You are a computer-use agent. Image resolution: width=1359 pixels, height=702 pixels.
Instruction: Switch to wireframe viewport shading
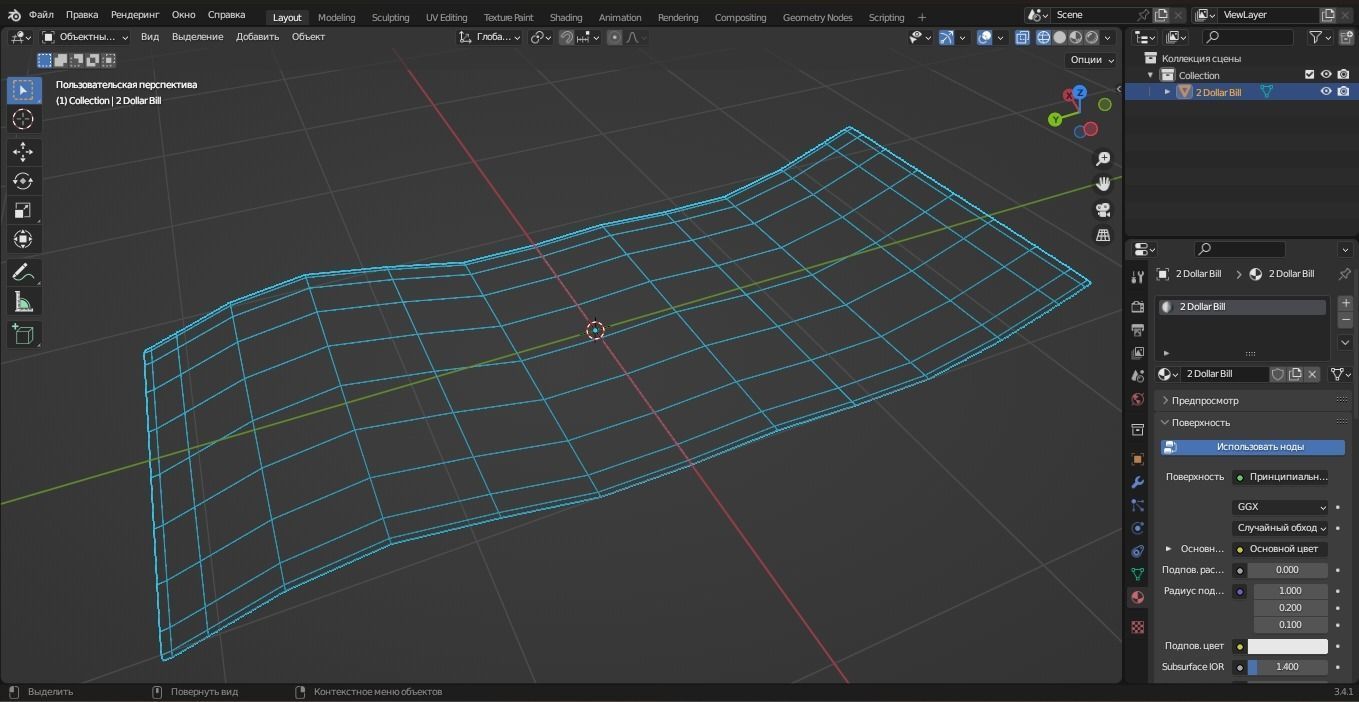(1043, 37)
